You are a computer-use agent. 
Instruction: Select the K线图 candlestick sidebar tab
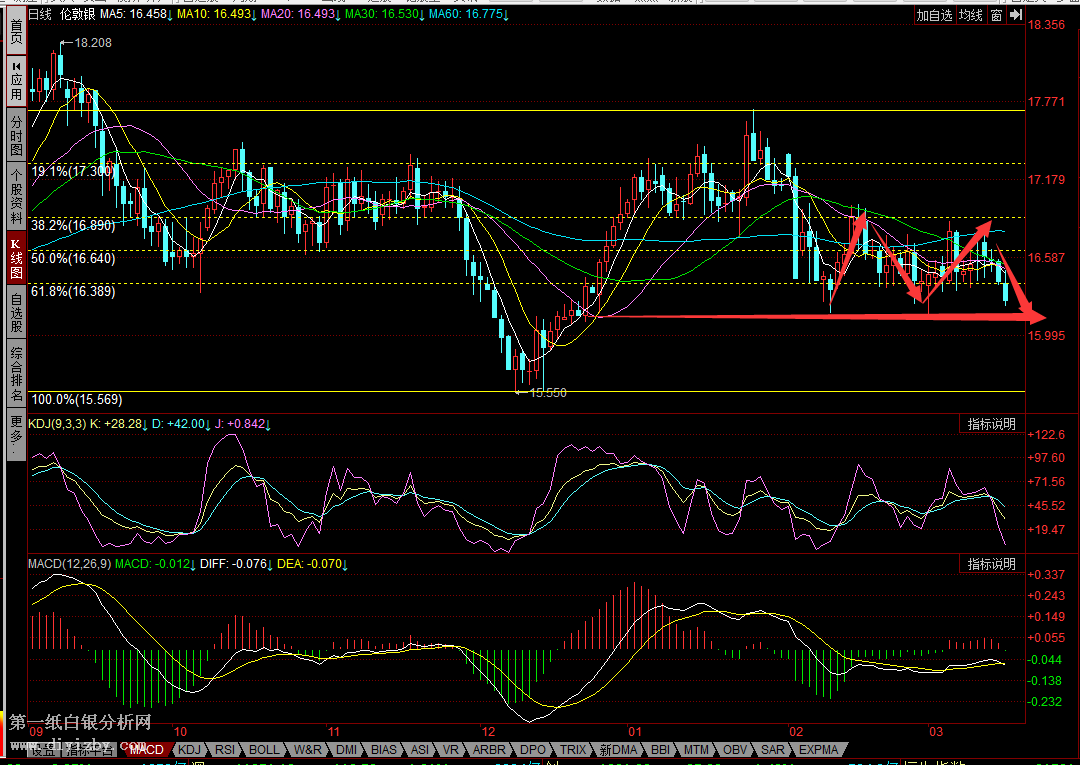(16, 258)
